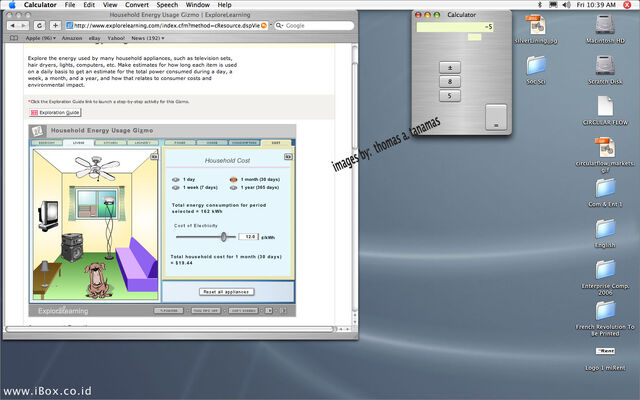
Task: Open the Convert menu
Action: [137, 5]
